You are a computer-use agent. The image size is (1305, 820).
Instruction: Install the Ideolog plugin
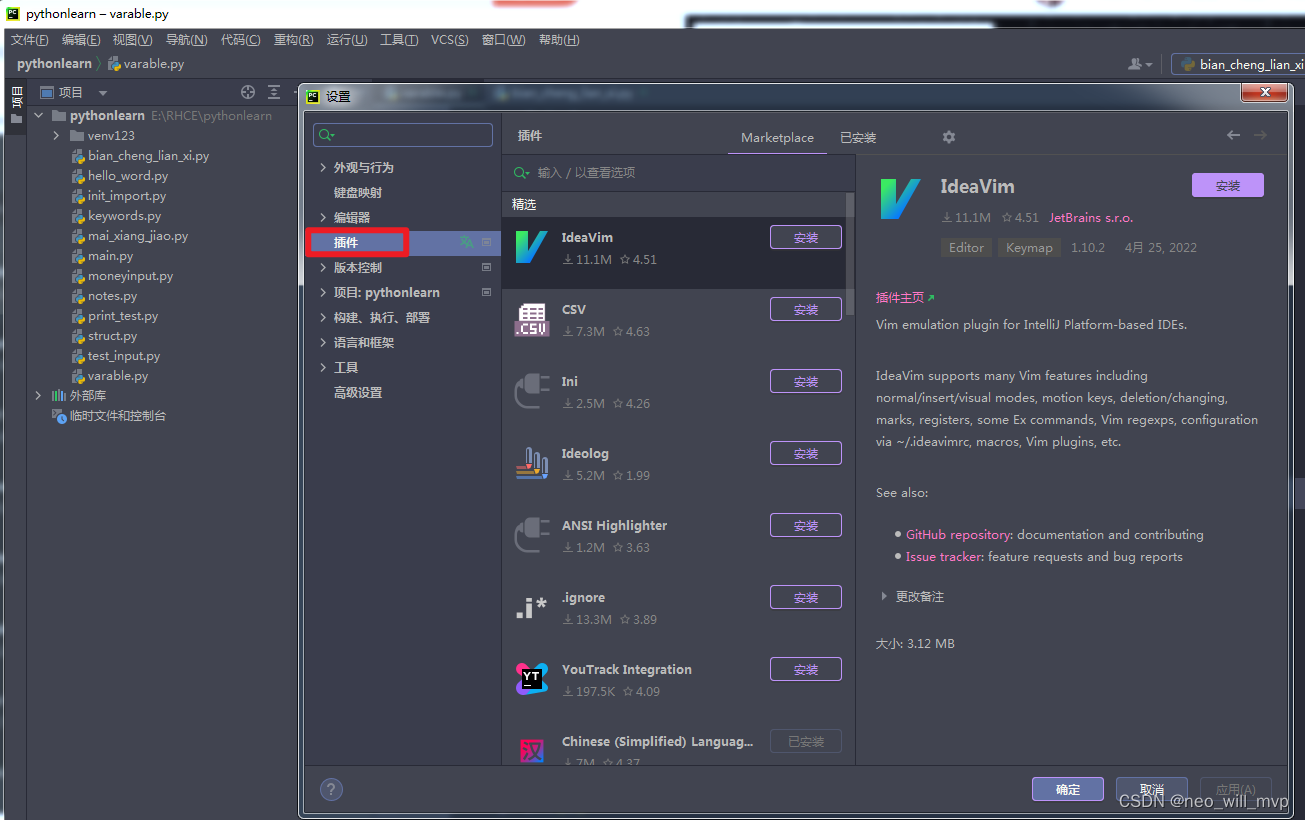pos(805,453)
